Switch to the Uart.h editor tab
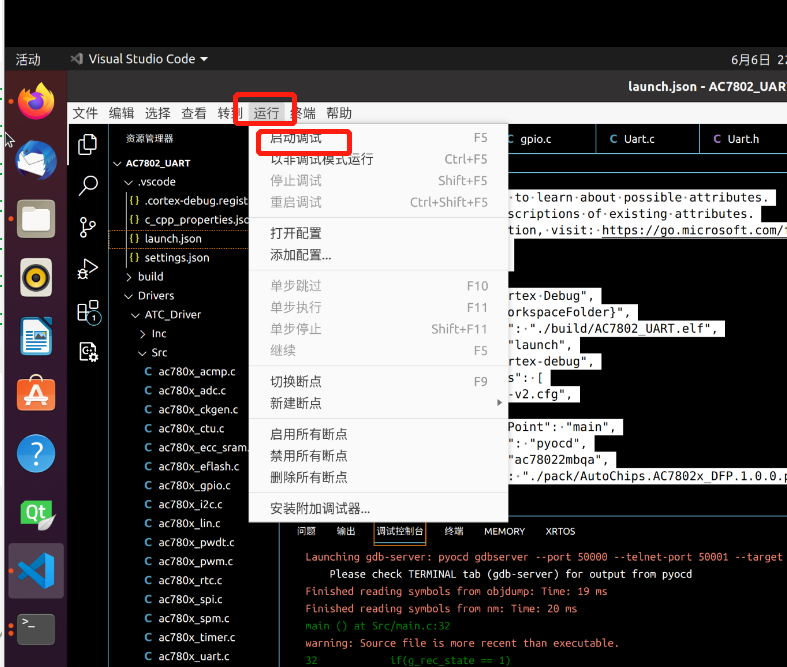 tap(743, 139)
